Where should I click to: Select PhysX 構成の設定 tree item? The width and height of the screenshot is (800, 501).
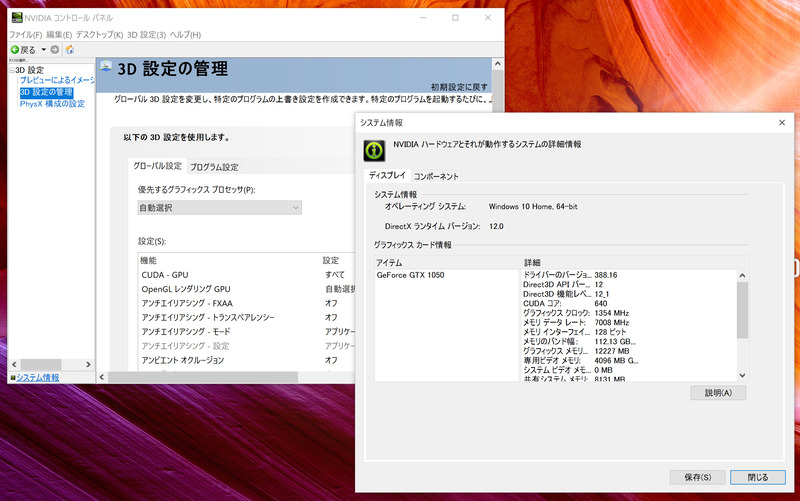[x=53, y=104]
